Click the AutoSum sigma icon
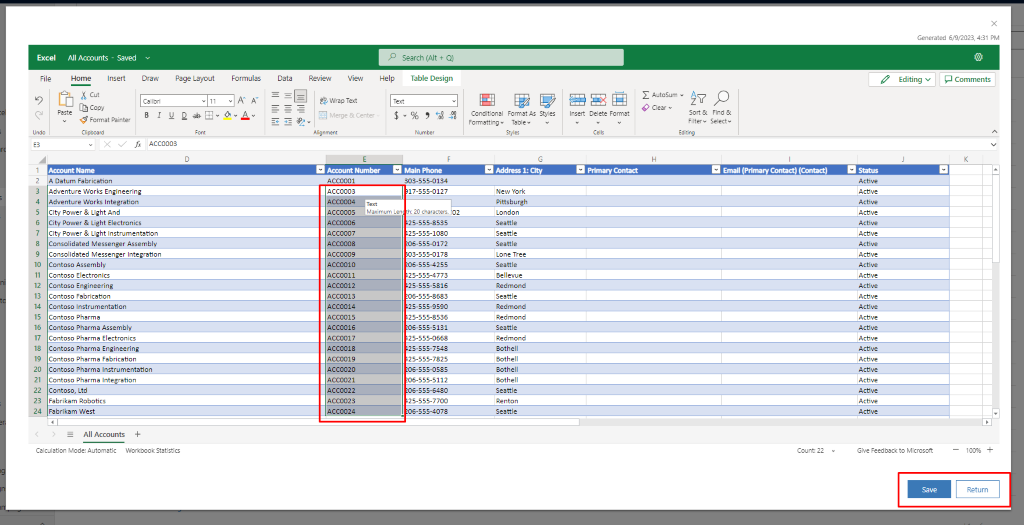1024x525 pixels. [646, 95]
